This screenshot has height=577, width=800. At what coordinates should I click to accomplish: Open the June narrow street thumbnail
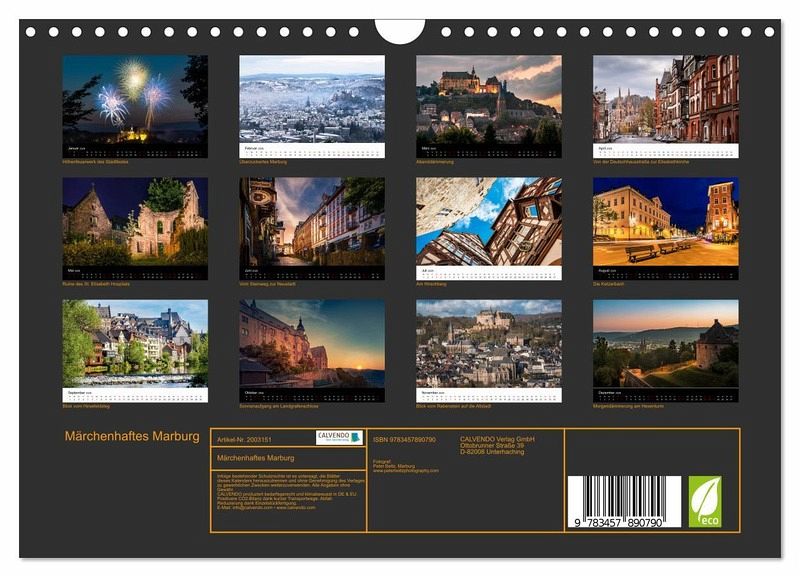point(312,221)
